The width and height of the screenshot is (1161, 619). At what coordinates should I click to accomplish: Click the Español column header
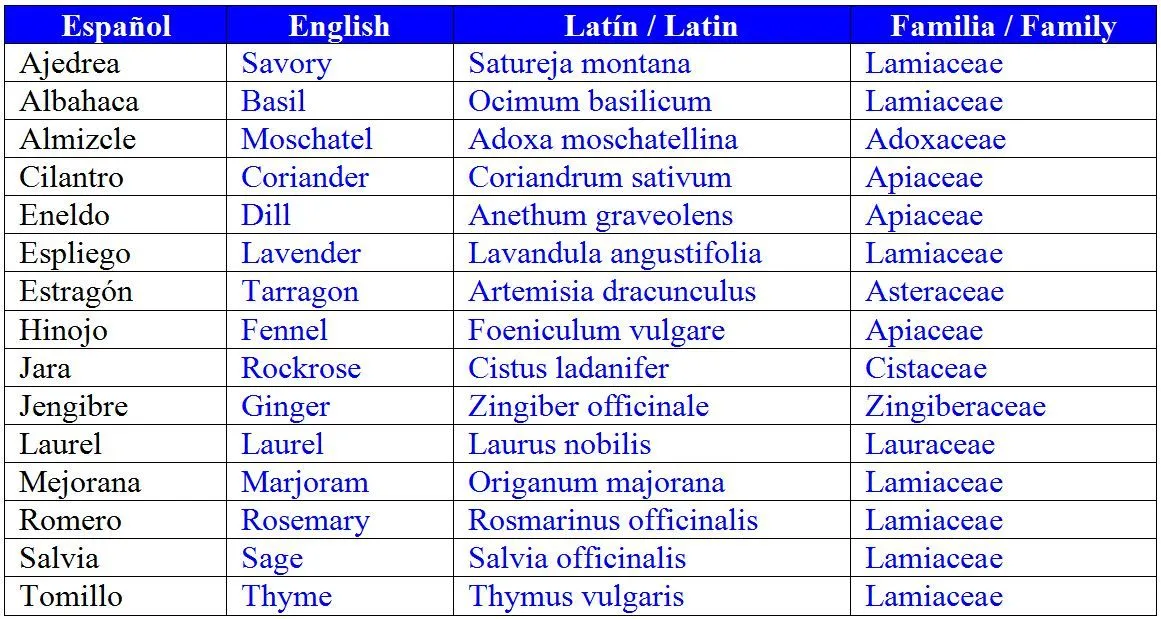[116, 26]
